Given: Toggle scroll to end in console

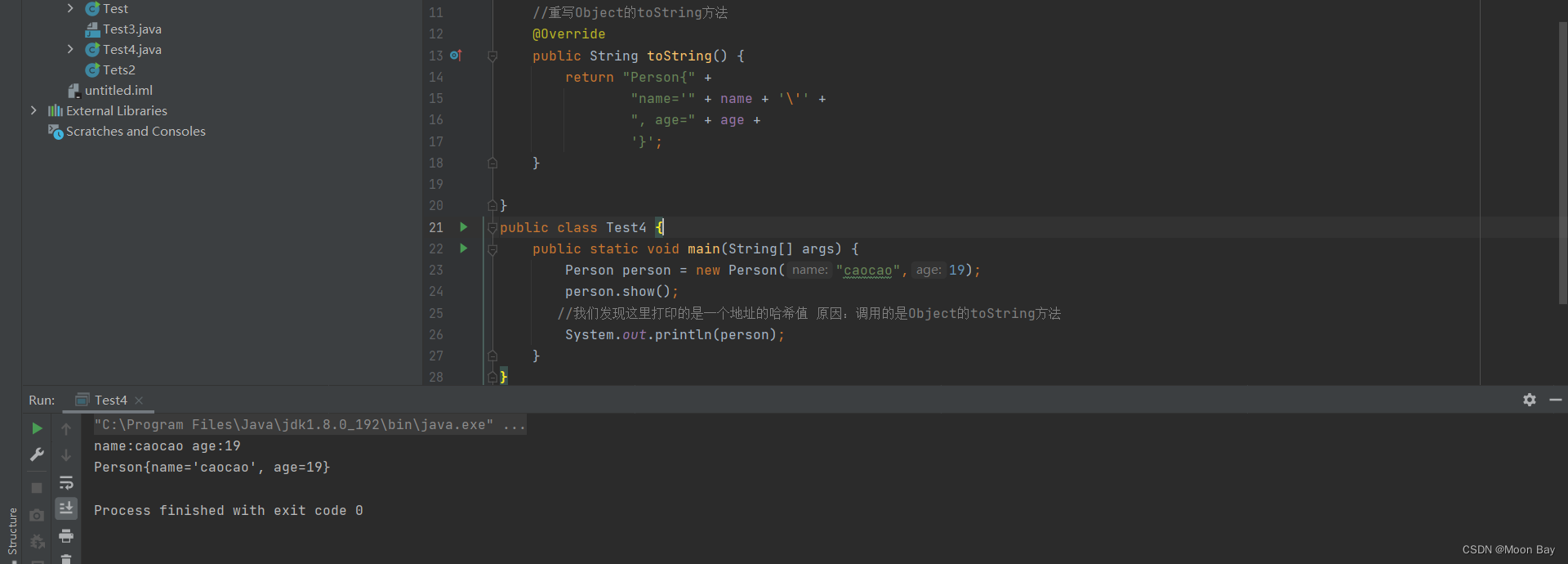Looking at the screenshot, I should click(66, 508).
